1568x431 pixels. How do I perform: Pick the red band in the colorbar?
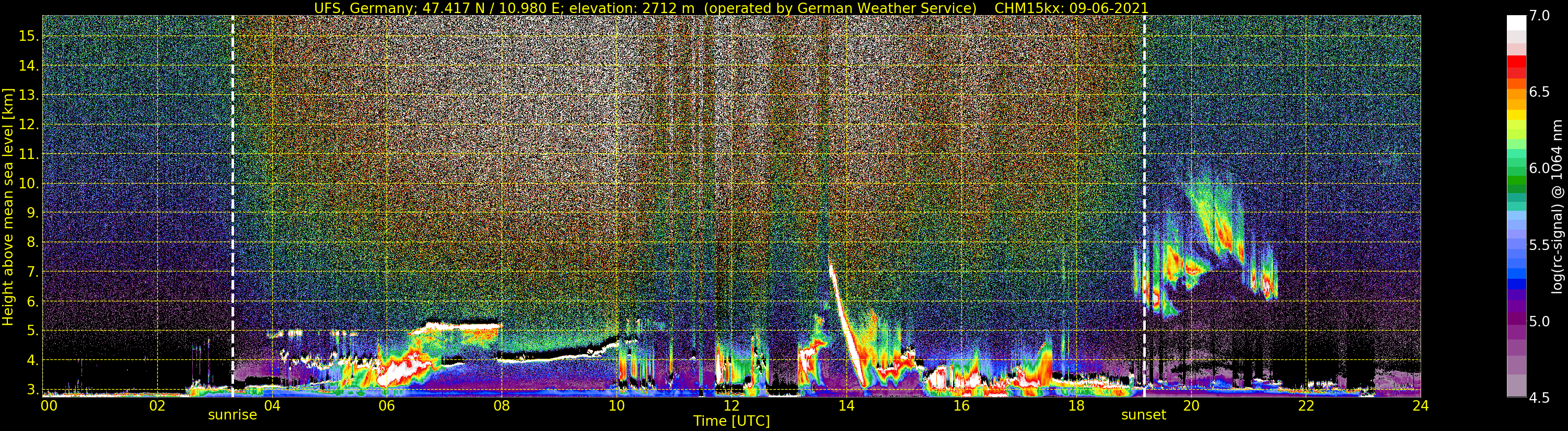pos(1516,62)
